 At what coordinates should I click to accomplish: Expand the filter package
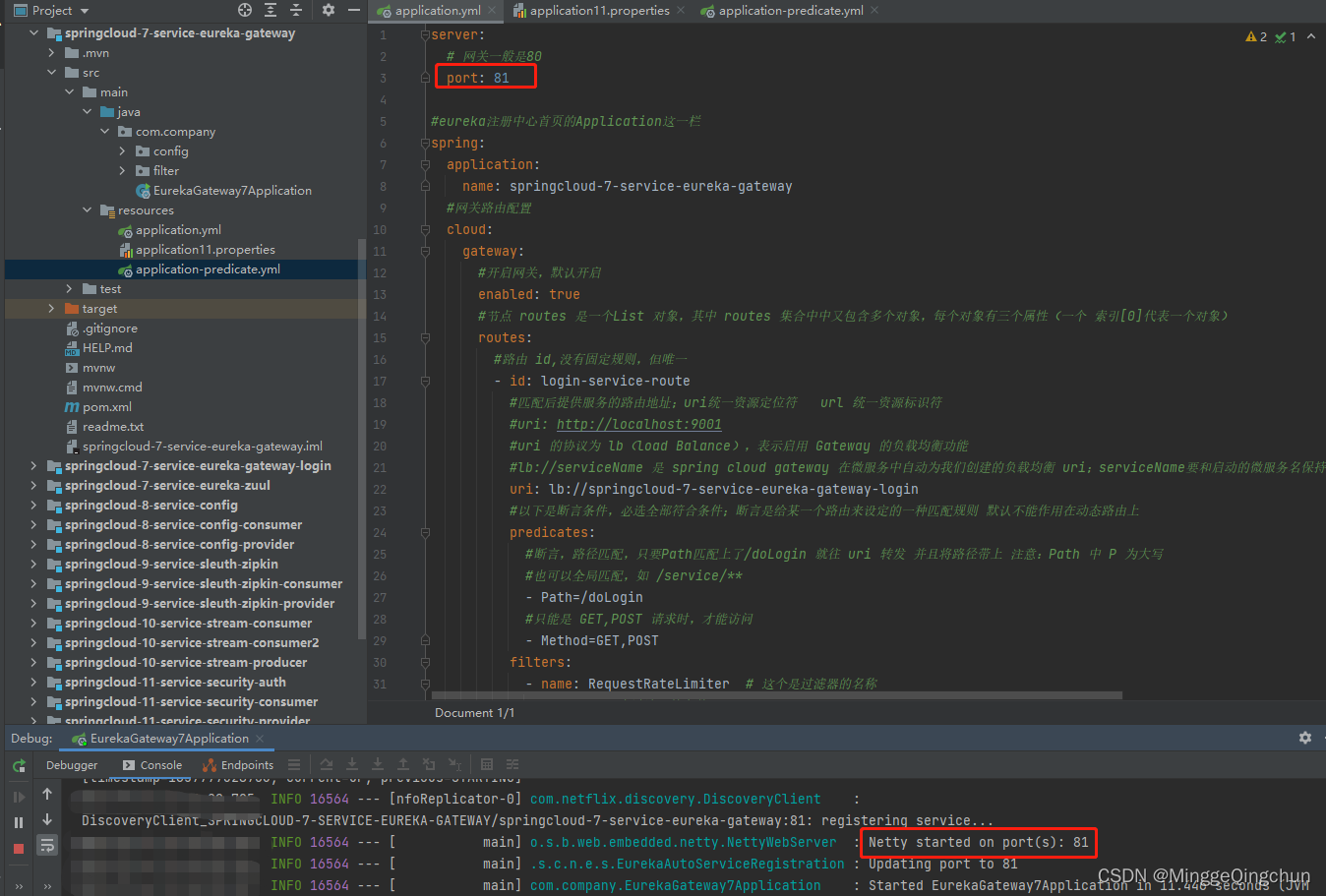point(122,170)
